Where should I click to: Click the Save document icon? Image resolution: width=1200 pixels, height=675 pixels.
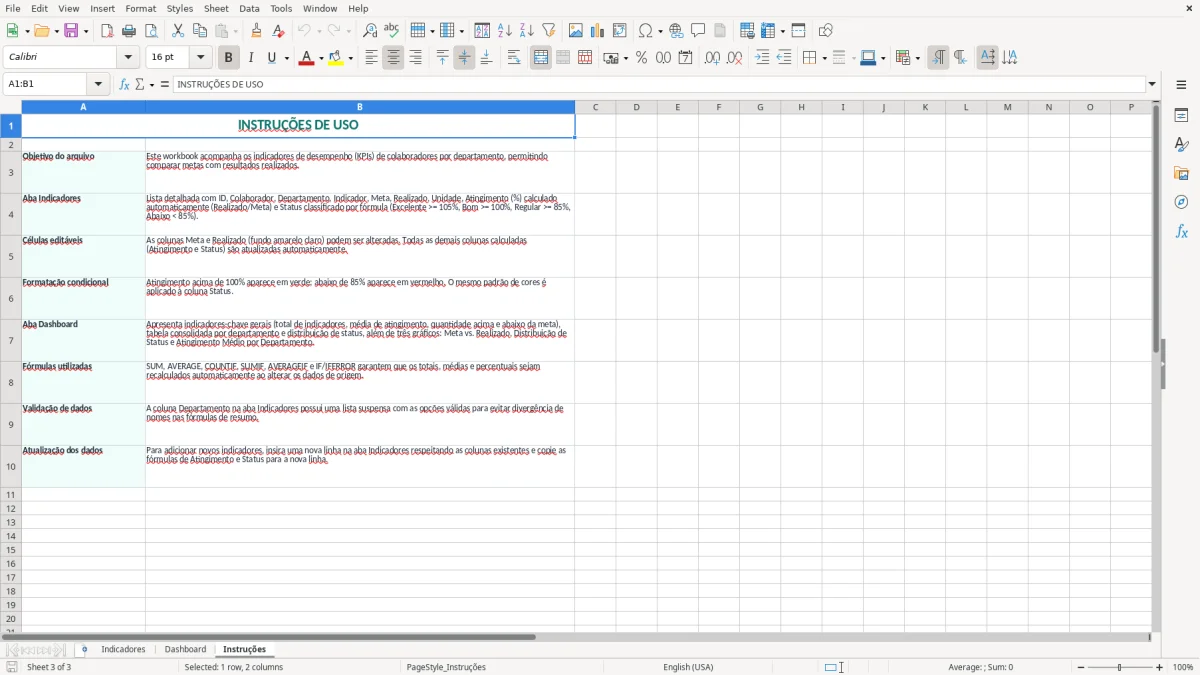coord(71,31)
